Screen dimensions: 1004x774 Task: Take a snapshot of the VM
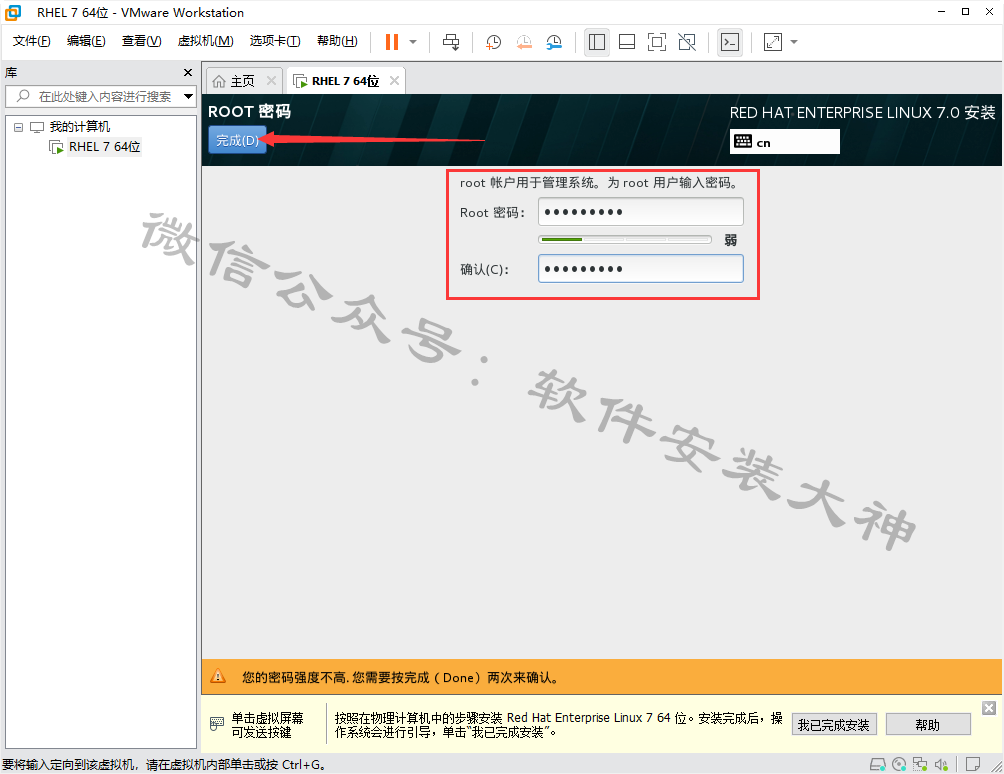(493, 42)
